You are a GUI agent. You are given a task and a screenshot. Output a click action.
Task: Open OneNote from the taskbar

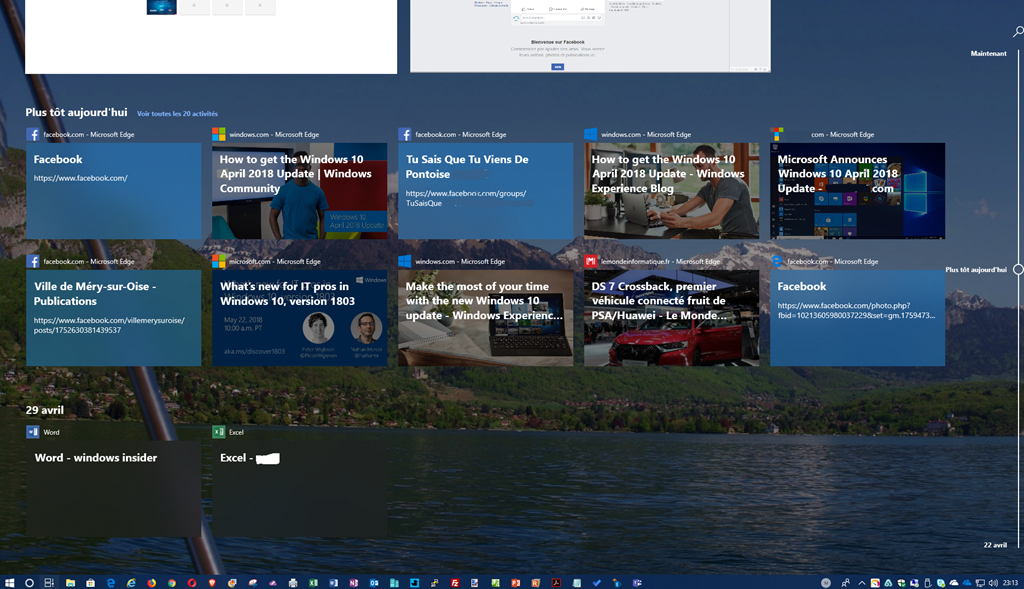pos(353,582)
